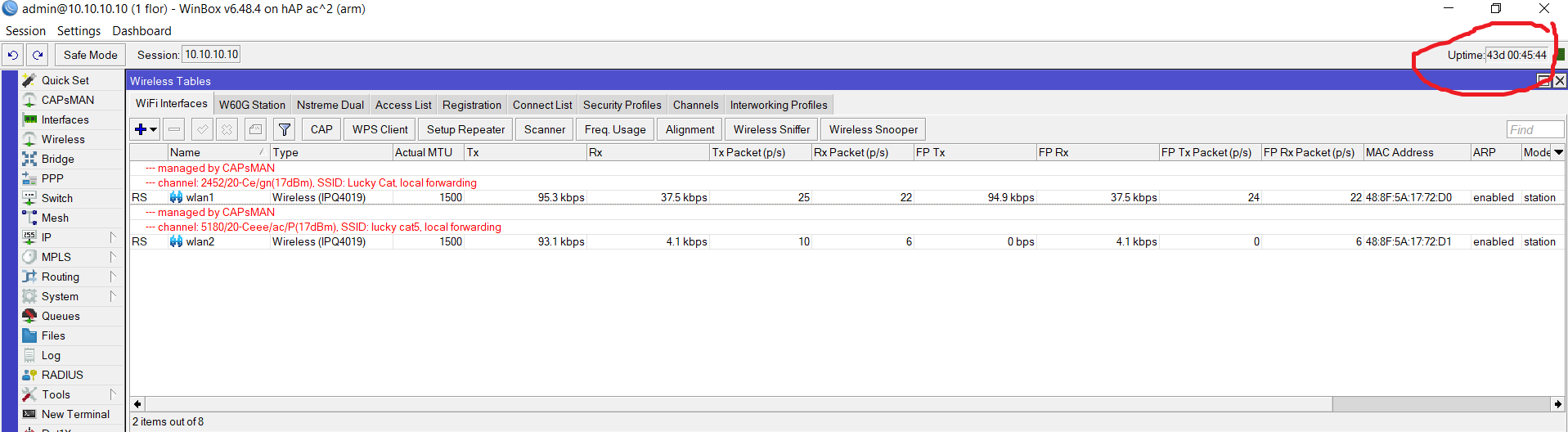Click the System gear icon
This screenshot has height=432, width=1568.
click(x=29, y=296)
